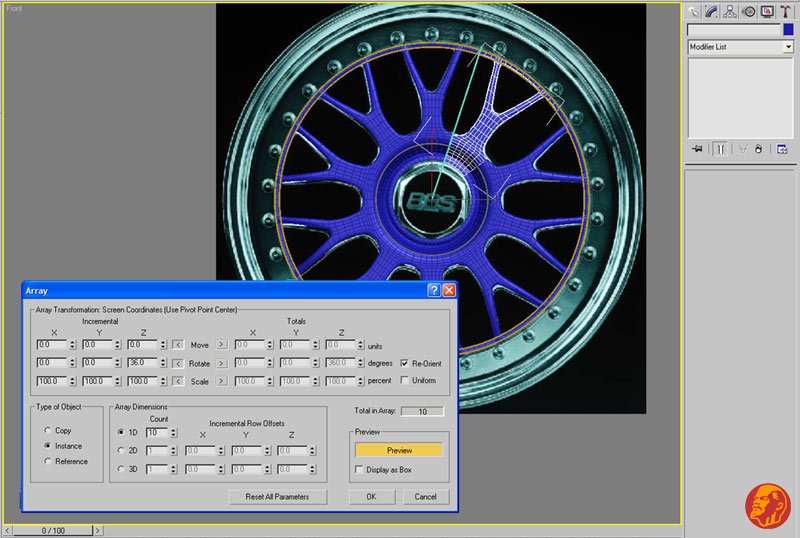
Task: Open the Modifier List dropdown
Action: point(788,47)
